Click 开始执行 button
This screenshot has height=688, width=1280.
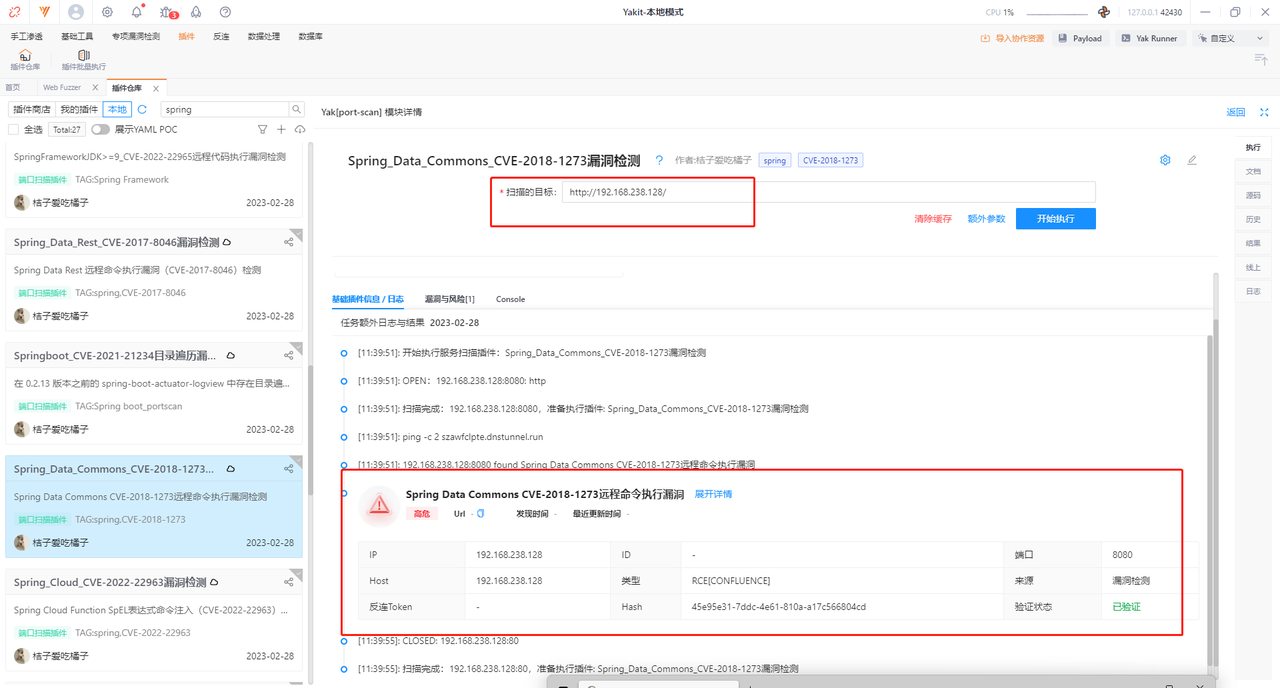coord(1055,218)
